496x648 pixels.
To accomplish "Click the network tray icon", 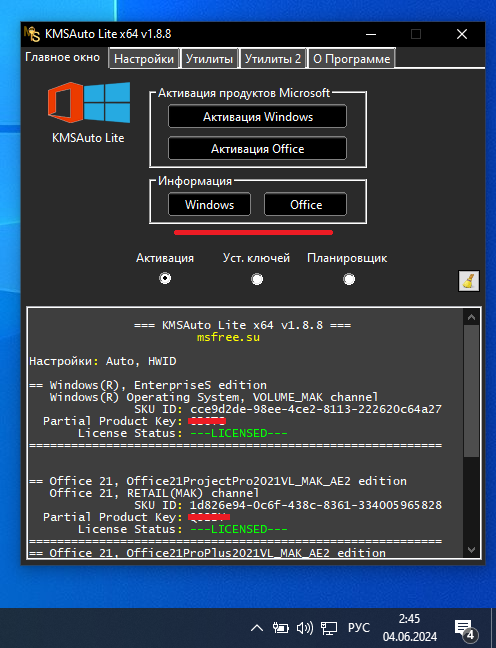I will 329,628.
